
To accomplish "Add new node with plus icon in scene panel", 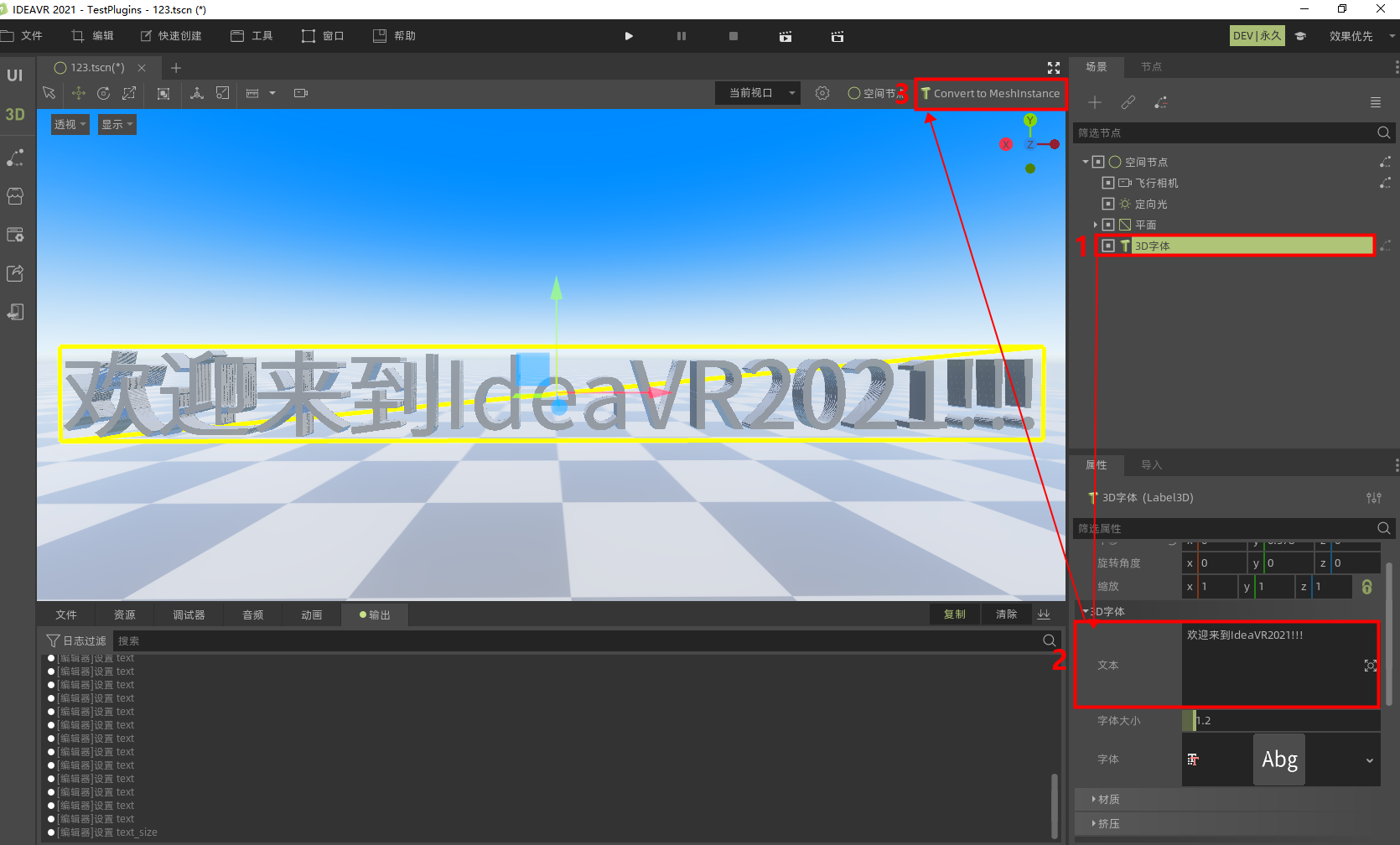I will (1095, 102).
